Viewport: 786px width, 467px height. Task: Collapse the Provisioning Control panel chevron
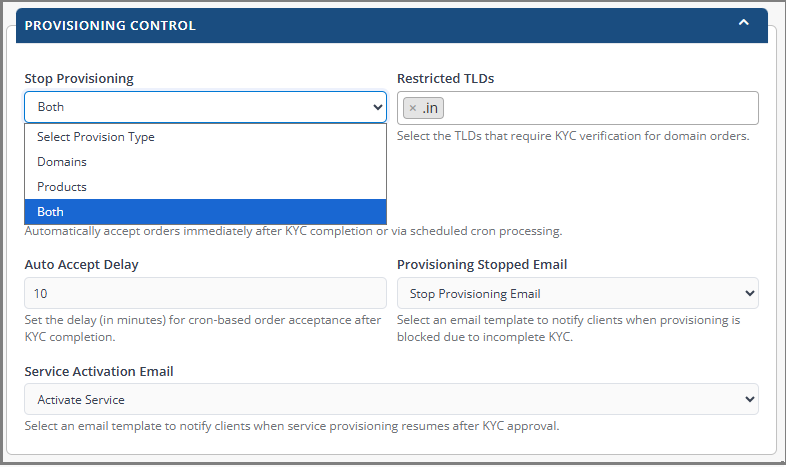tap(743, 23)
